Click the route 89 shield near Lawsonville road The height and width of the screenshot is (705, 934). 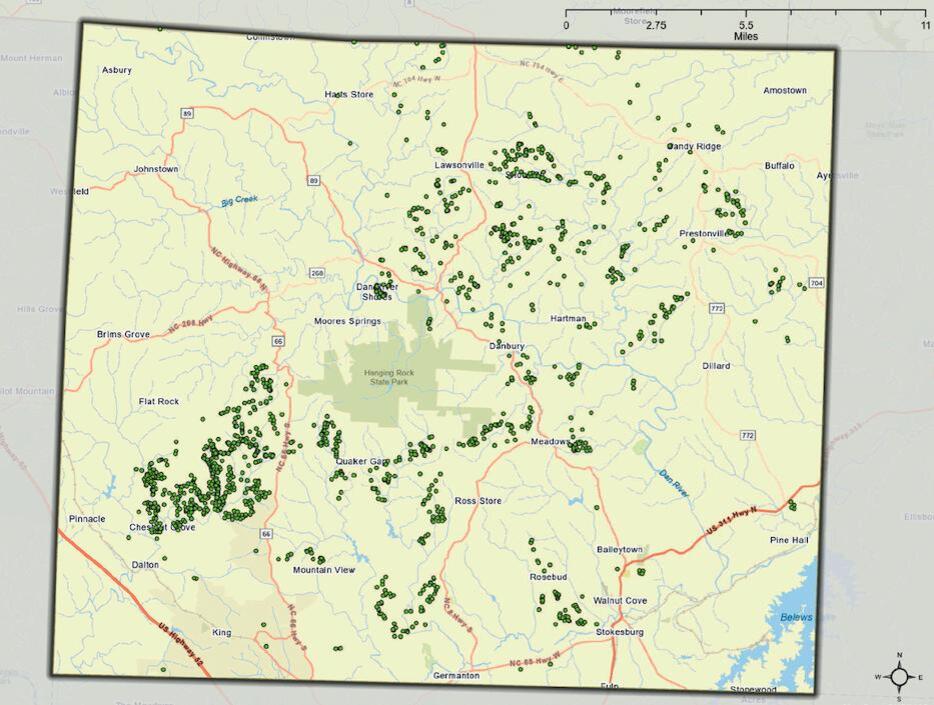point(314,180)
